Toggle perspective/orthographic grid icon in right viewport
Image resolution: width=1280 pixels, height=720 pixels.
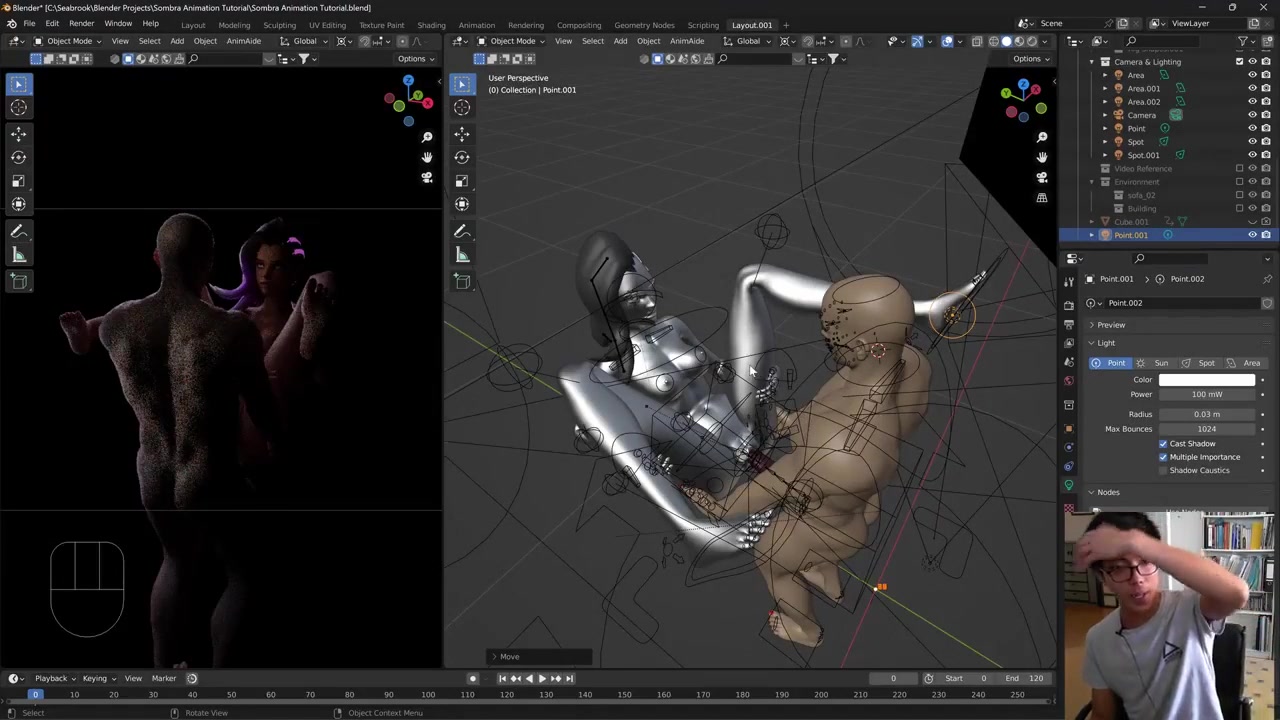pyautogui.click(x=1042, y=198)
